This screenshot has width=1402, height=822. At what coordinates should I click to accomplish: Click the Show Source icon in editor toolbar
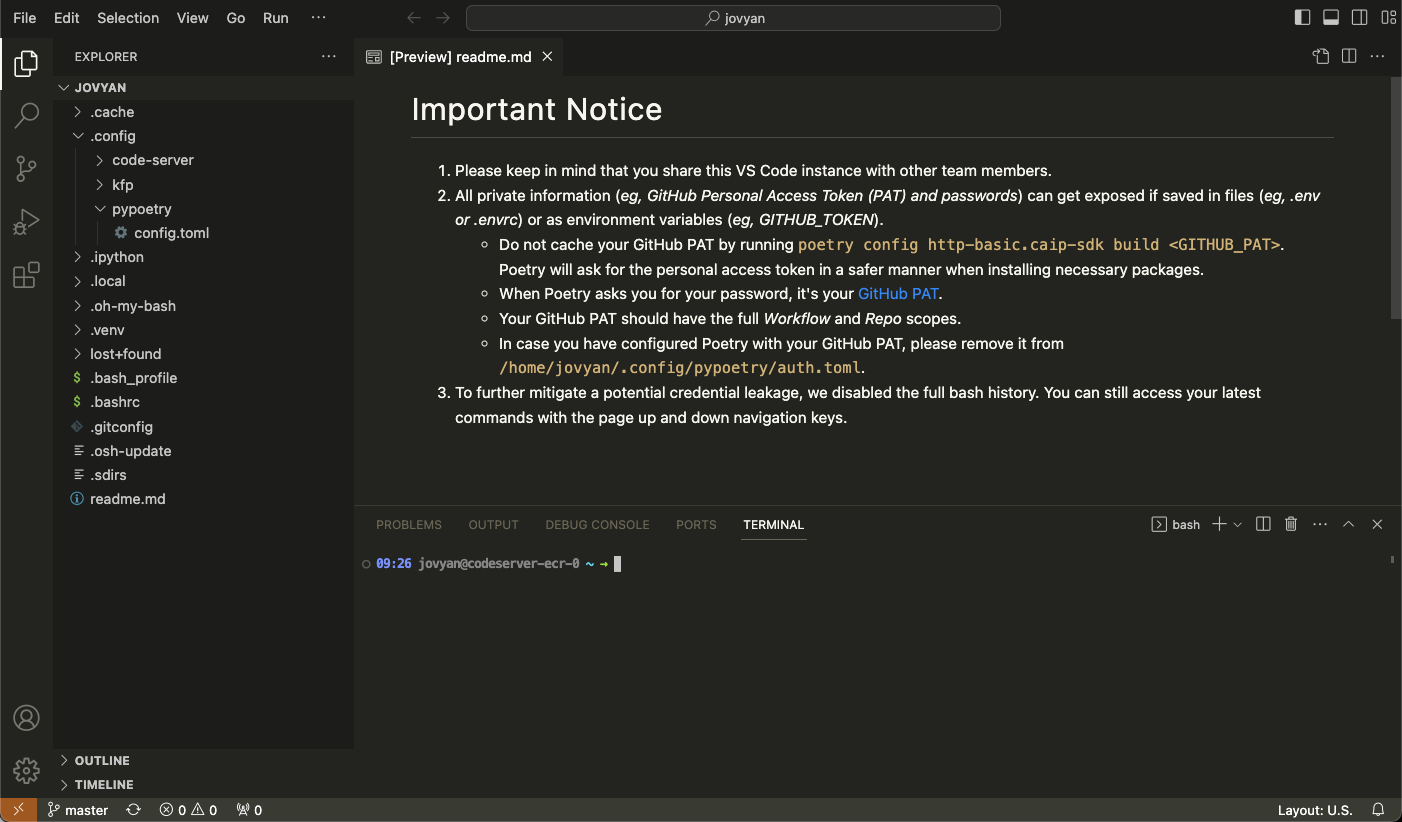pos(1321,57)
